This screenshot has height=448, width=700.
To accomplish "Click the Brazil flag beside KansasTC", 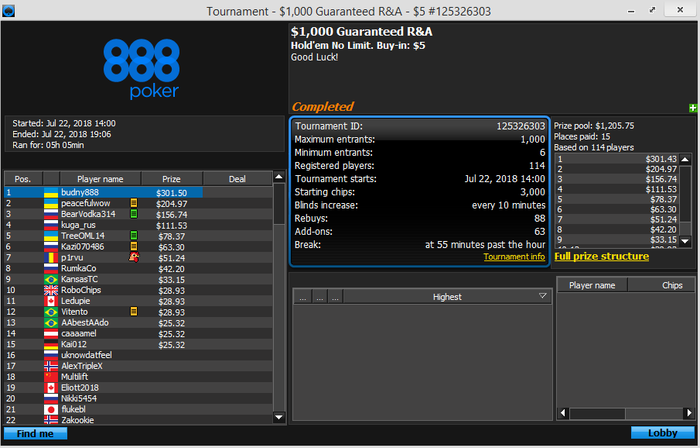I will click(51, 279).
